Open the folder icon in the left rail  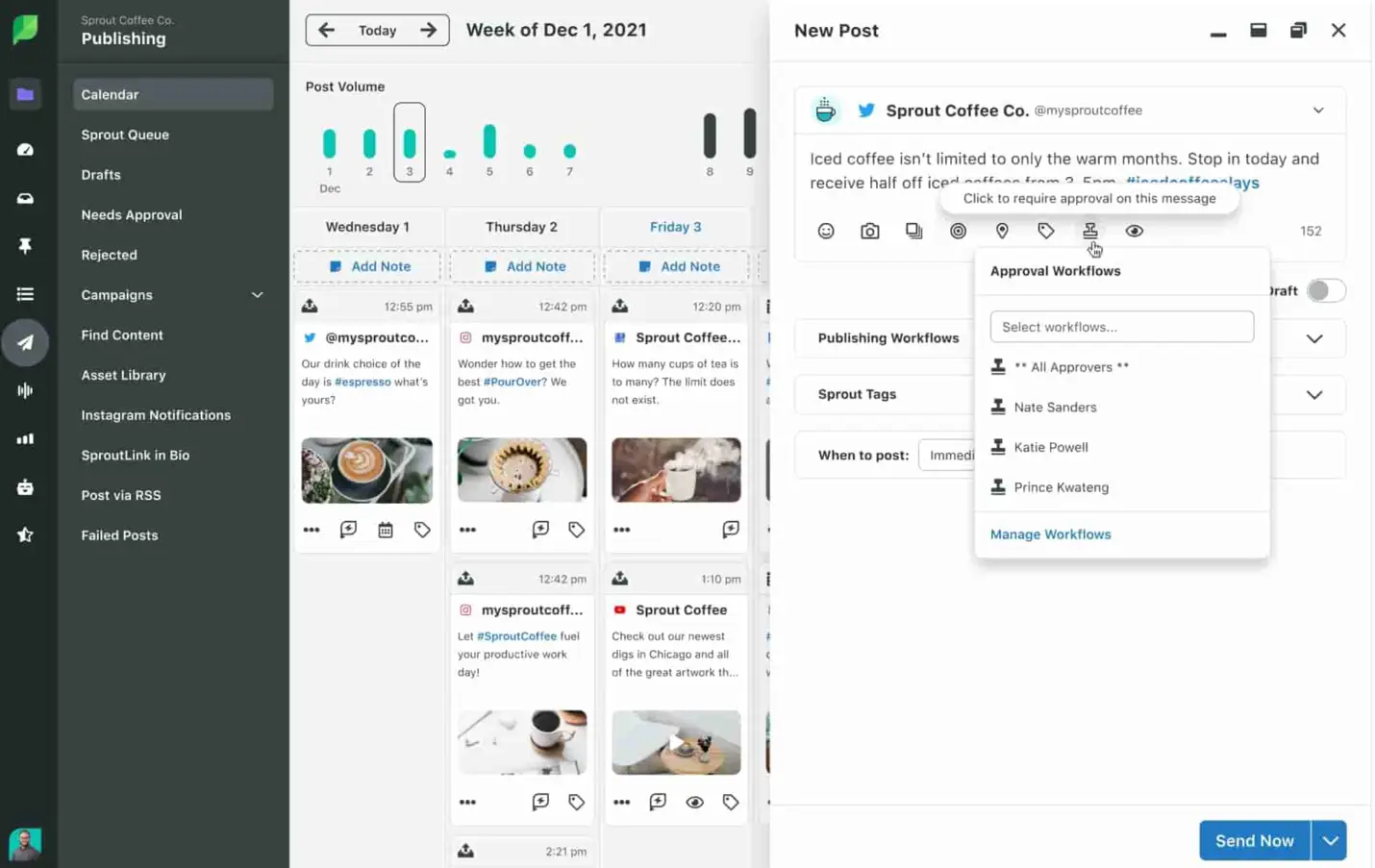25,94
